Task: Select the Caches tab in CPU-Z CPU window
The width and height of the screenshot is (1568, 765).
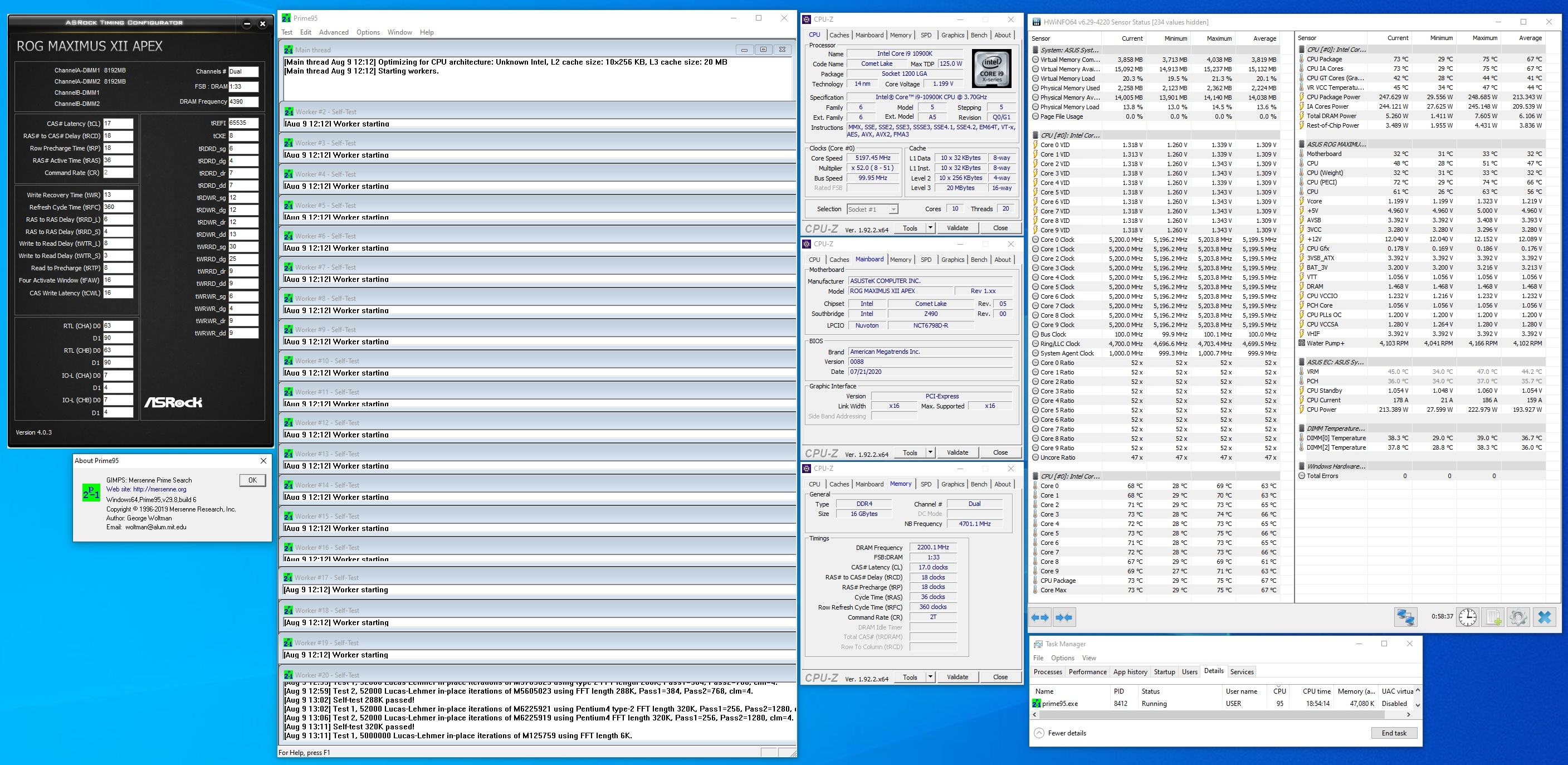Action: (839, 35)
